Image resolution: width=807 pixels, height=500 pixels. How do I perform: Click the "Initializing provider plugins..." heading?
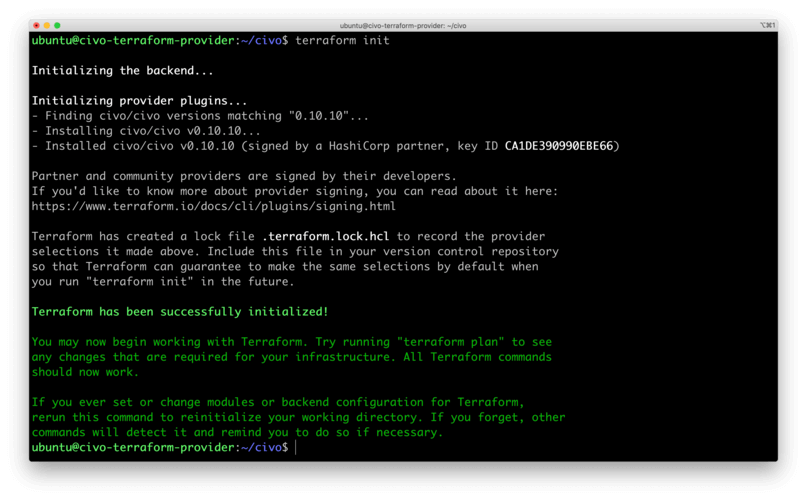[x=139, y=101]
